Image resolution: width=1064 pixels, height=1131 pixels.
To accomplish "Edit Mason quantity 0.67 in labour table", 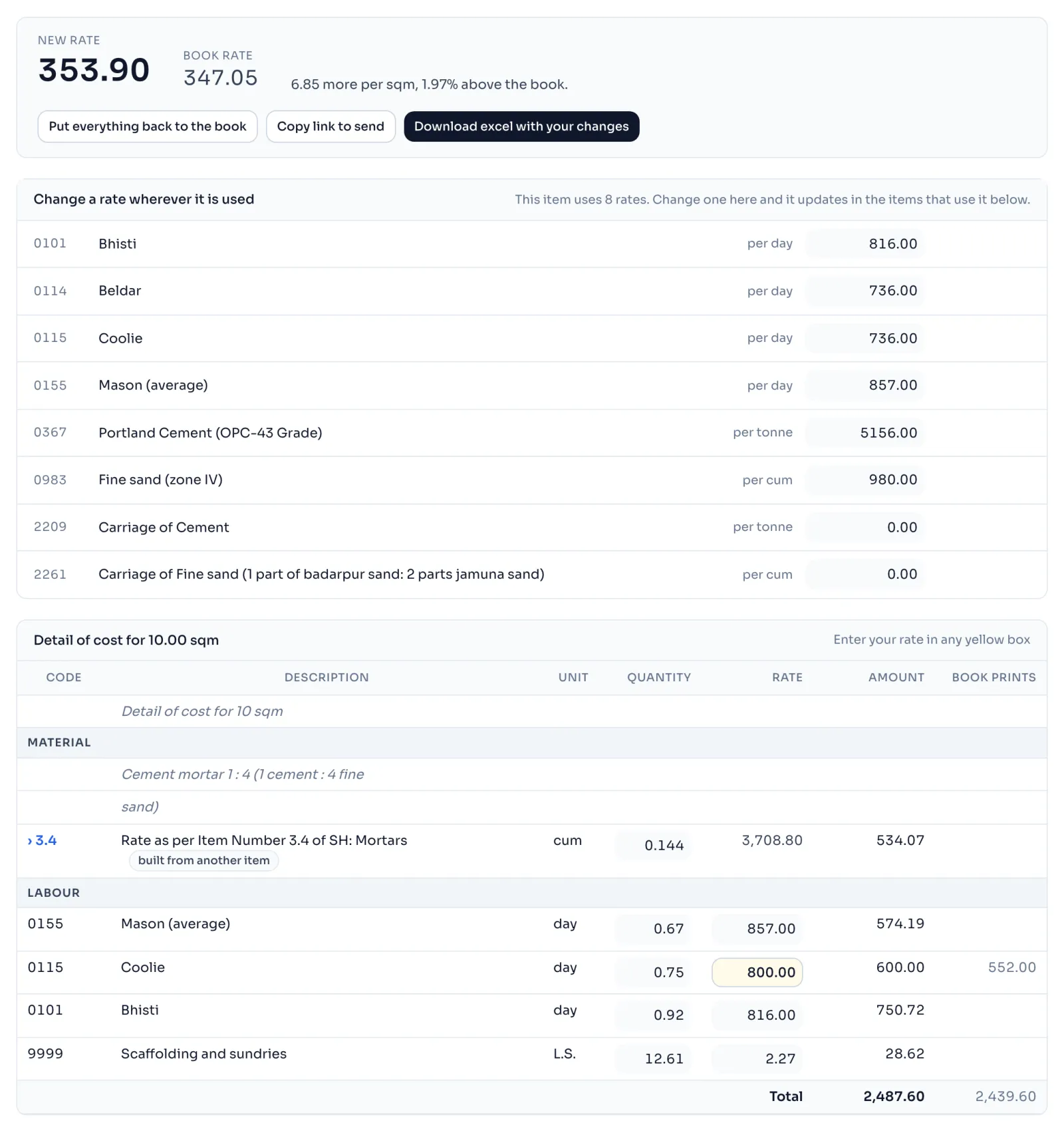I will click(653, 929).
